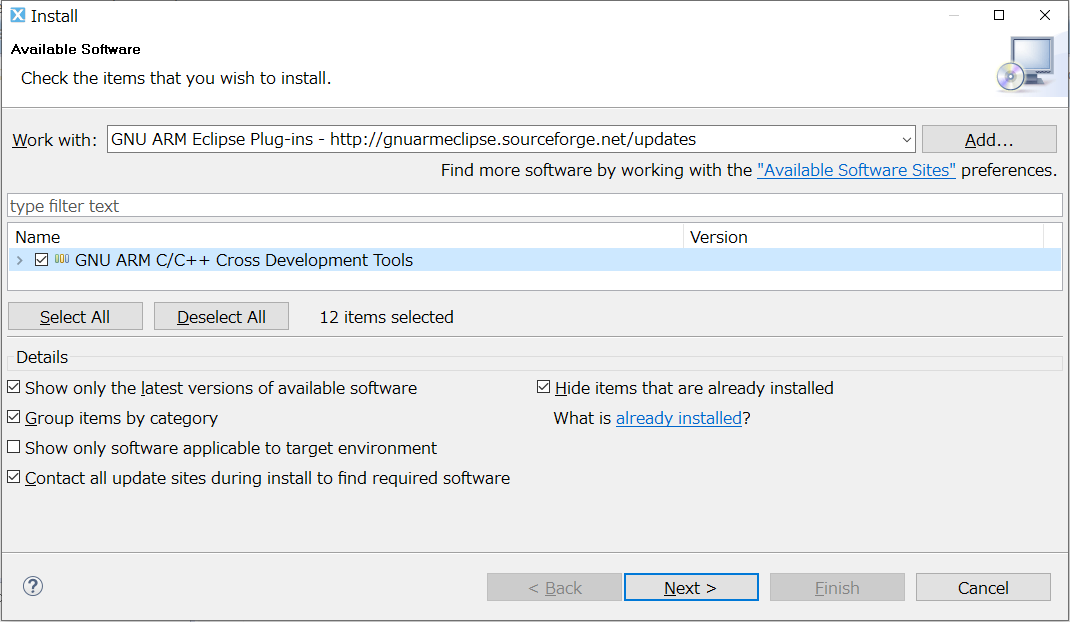Toggle Hide items that are already installed
1070x622 pixels.
pyautogui.click(x=543, y=387)
